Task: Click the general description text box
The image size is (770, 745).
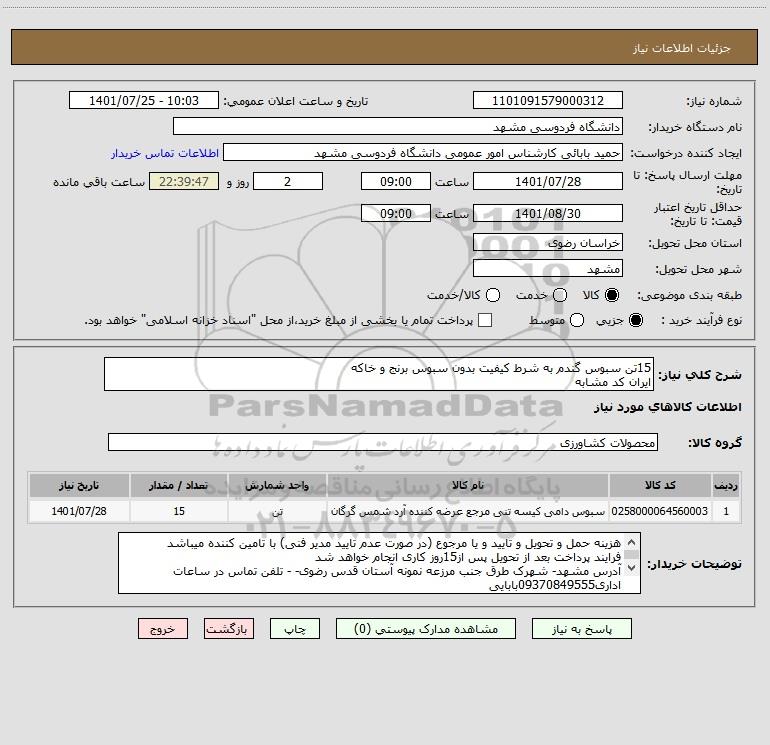Action: click(x=379, y=374)
